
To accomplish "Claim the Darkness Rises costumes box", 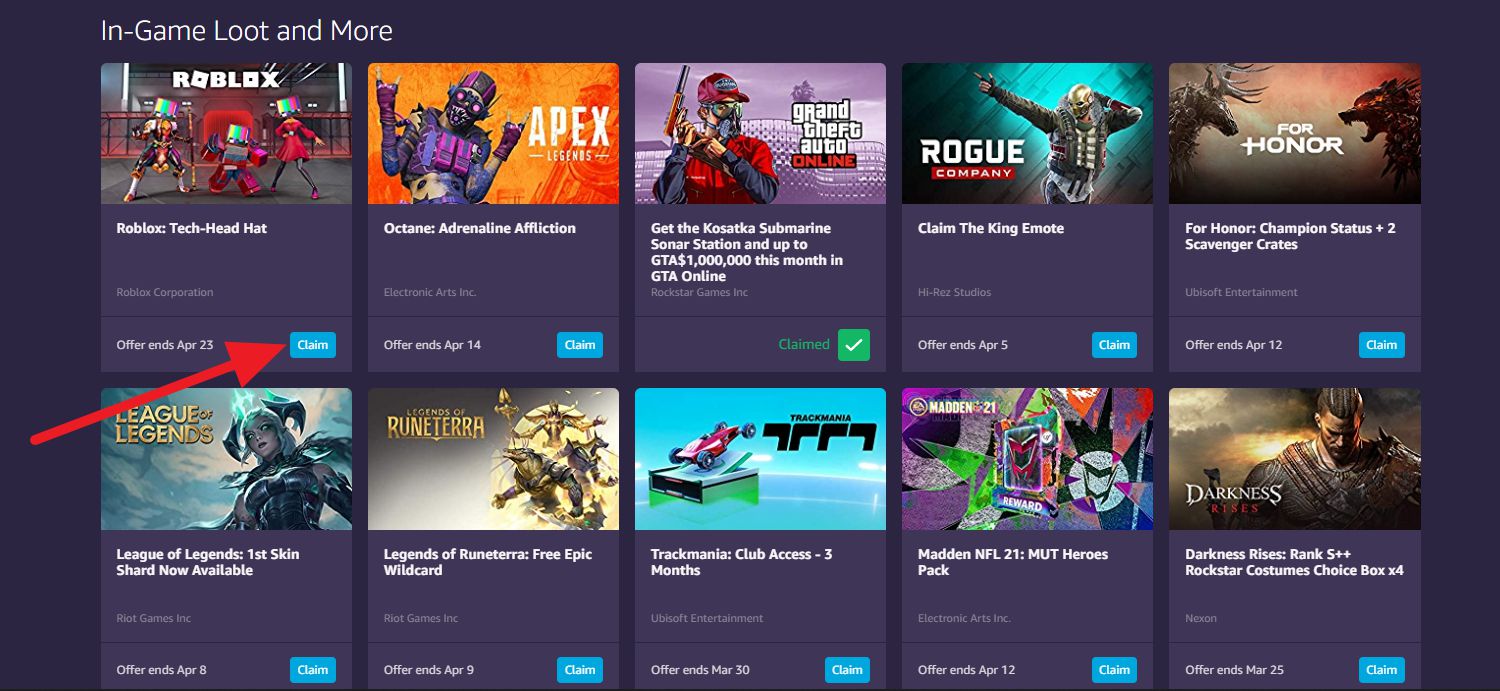I will coord(1381,670).
